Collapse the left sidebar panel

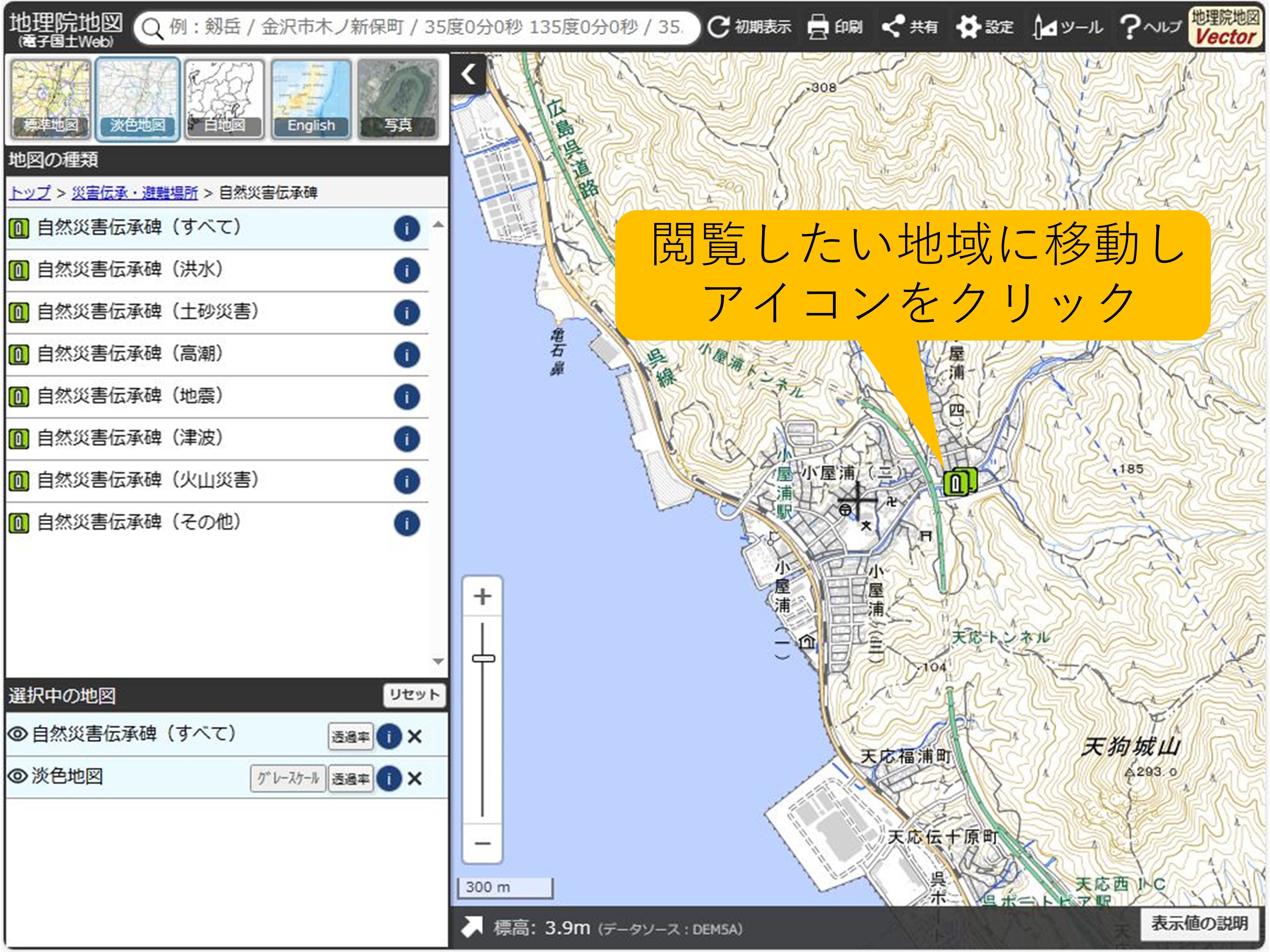click(x=468, y=74)
